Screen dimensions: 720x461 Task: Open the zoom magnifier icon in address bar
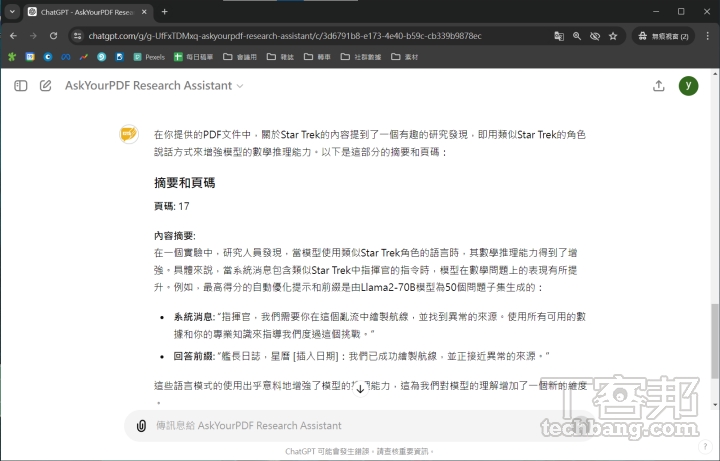pos(577,36)
